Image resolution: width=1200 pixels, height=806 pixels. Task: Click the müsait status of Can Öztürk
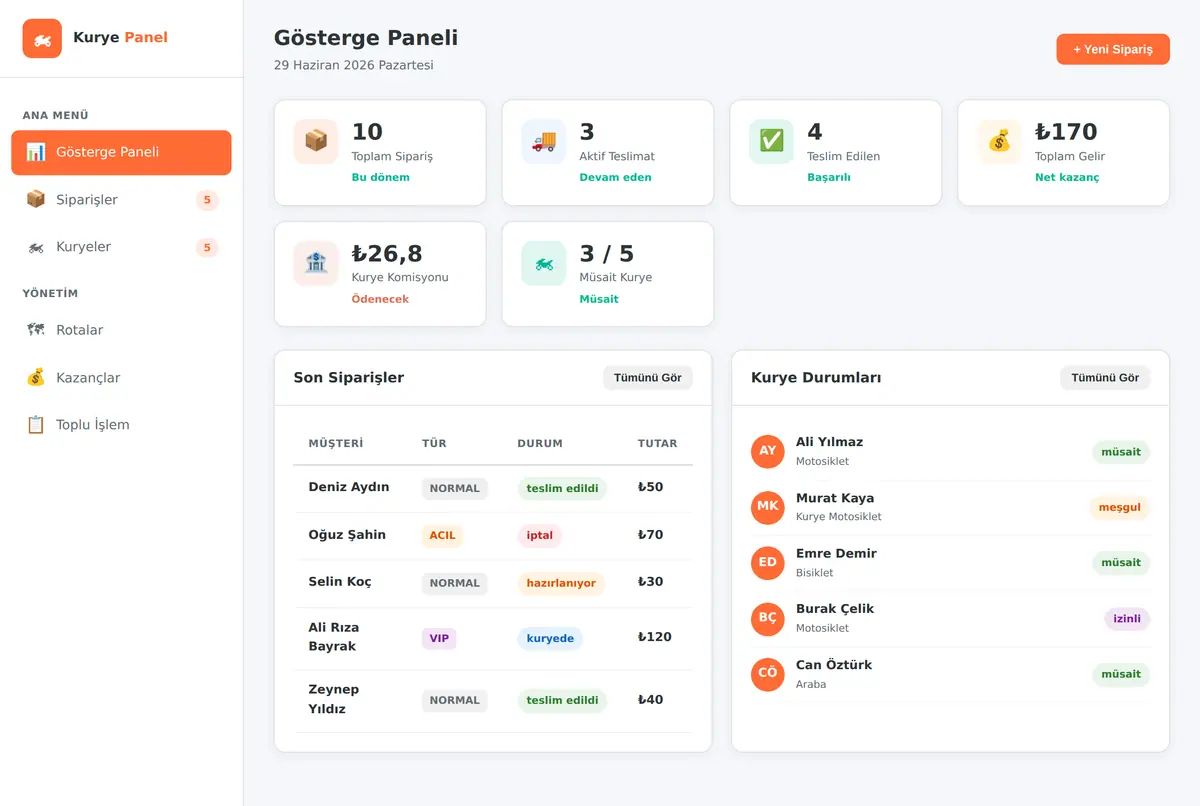pos(1121,674)
